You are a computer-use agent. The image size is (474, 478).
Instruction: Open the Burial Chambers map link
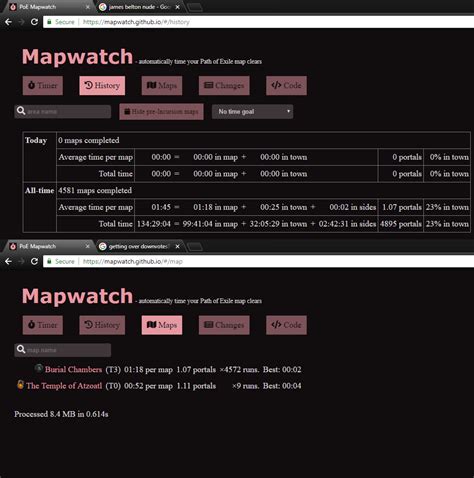click(73, 369)
